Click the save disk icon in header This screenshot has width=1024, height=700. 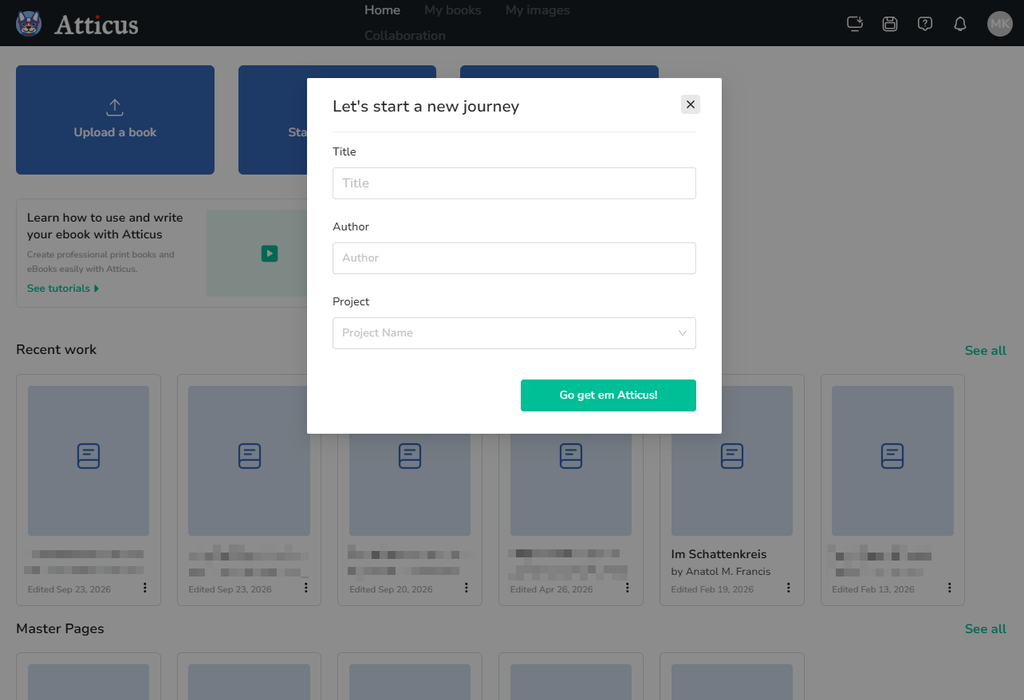click(x=889, y=24)
